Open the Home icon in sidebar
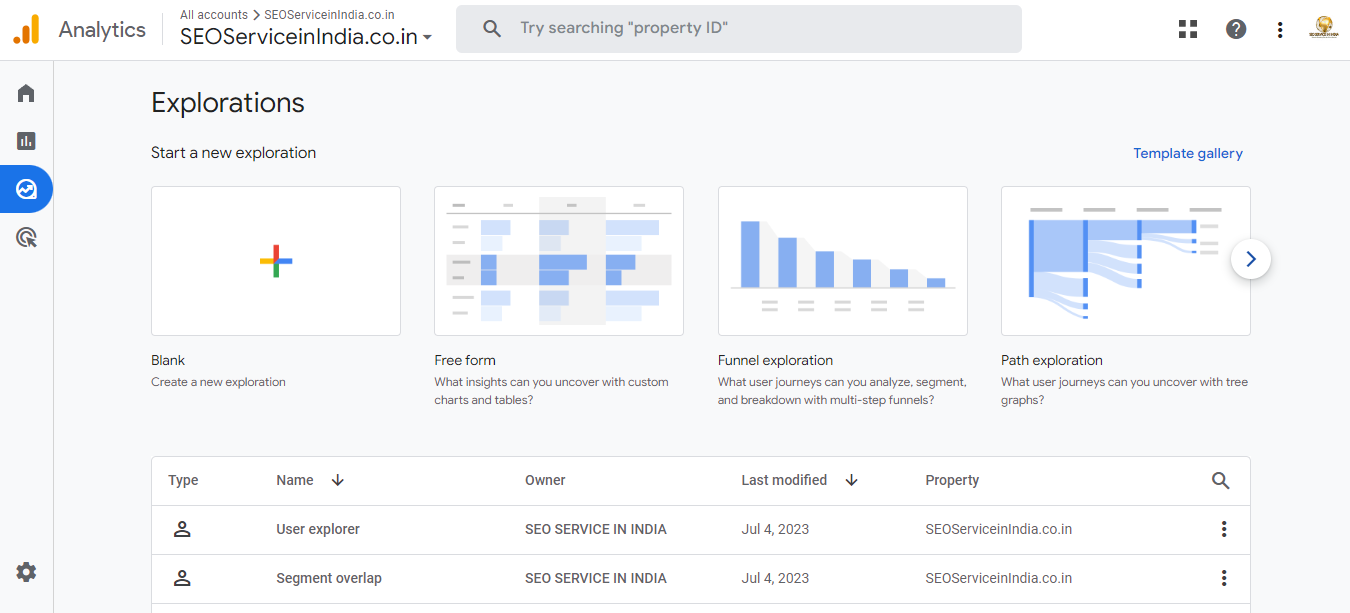 [26, 93]
